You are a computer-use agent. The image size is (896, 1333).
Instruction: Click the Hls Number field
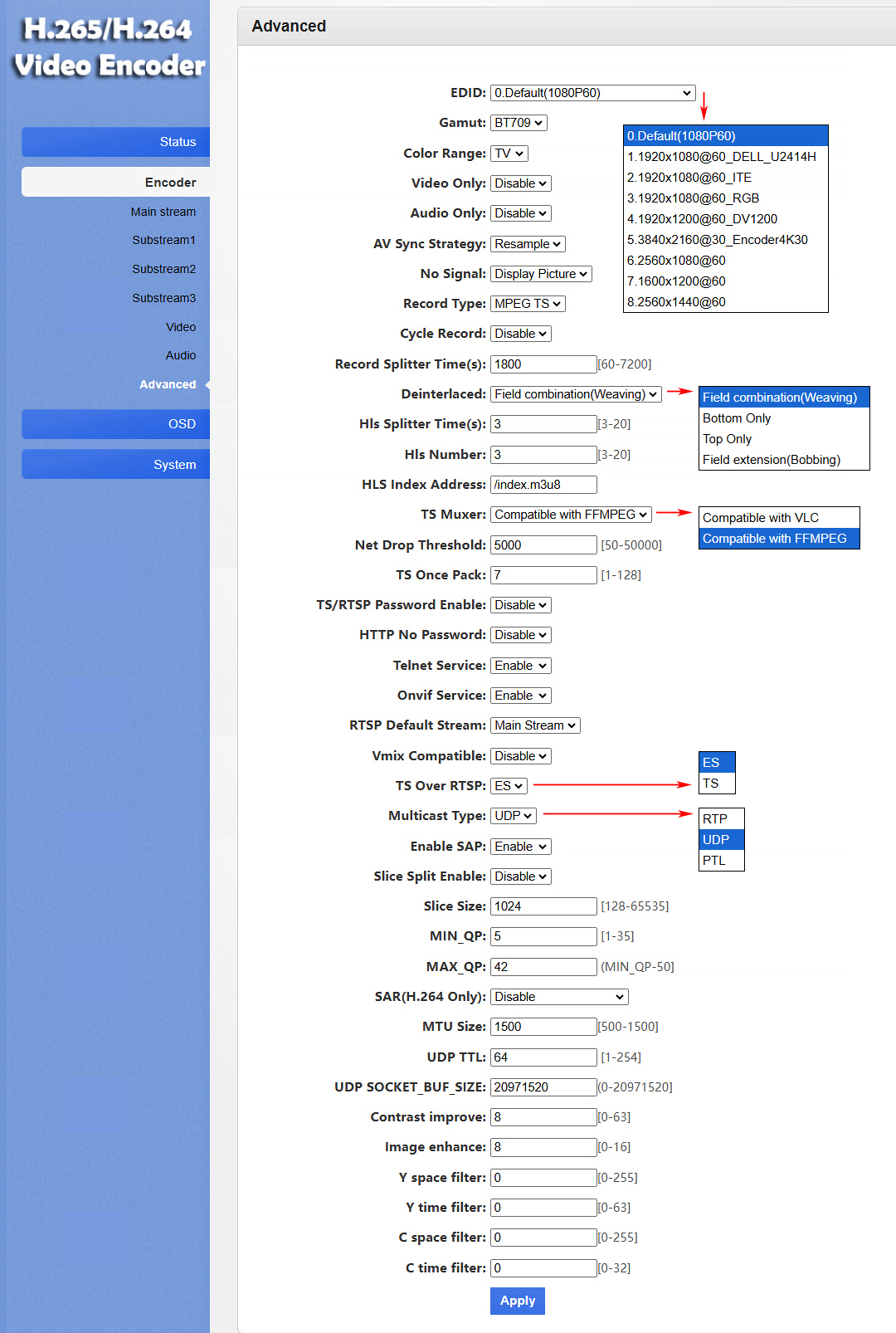click(543, 455)
